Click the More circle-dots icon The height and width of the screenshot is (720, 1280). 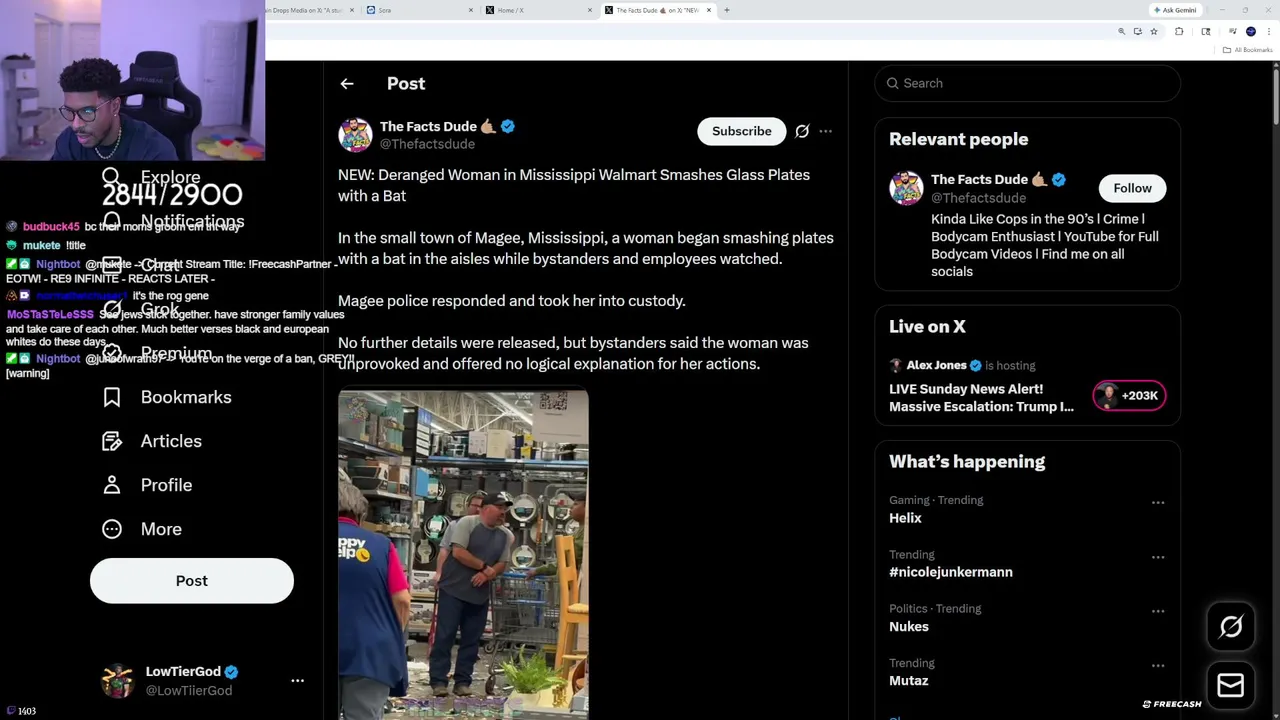pyautogui.click(x=112, y=529)
